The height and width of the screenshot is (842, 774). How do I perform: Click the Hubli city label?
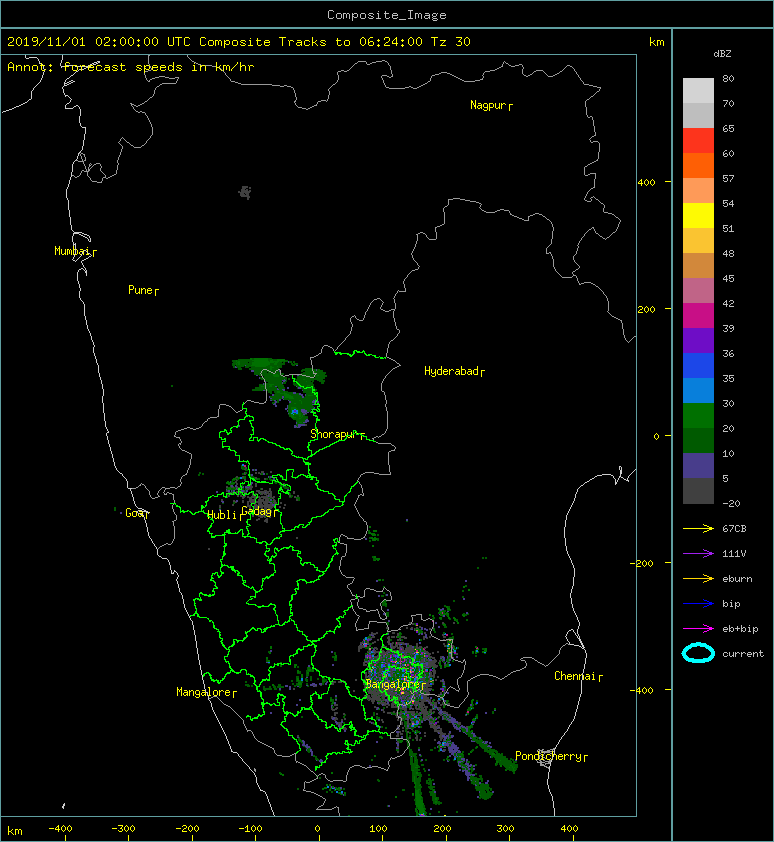click(222, 515)
